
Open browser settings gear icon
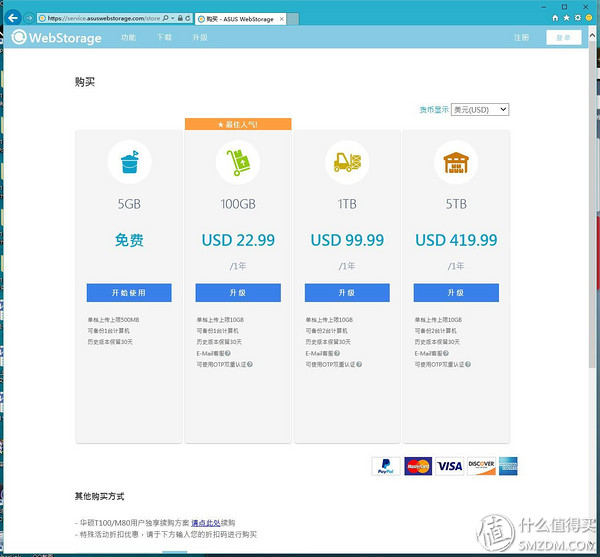(x=578, y=18)
